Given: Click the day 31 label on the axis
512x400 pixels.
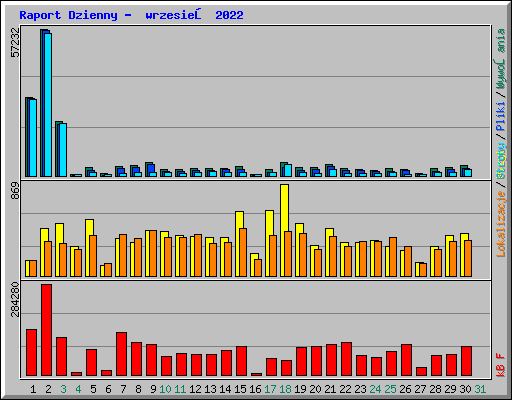Looking at the screenshot, I should 480,389.
